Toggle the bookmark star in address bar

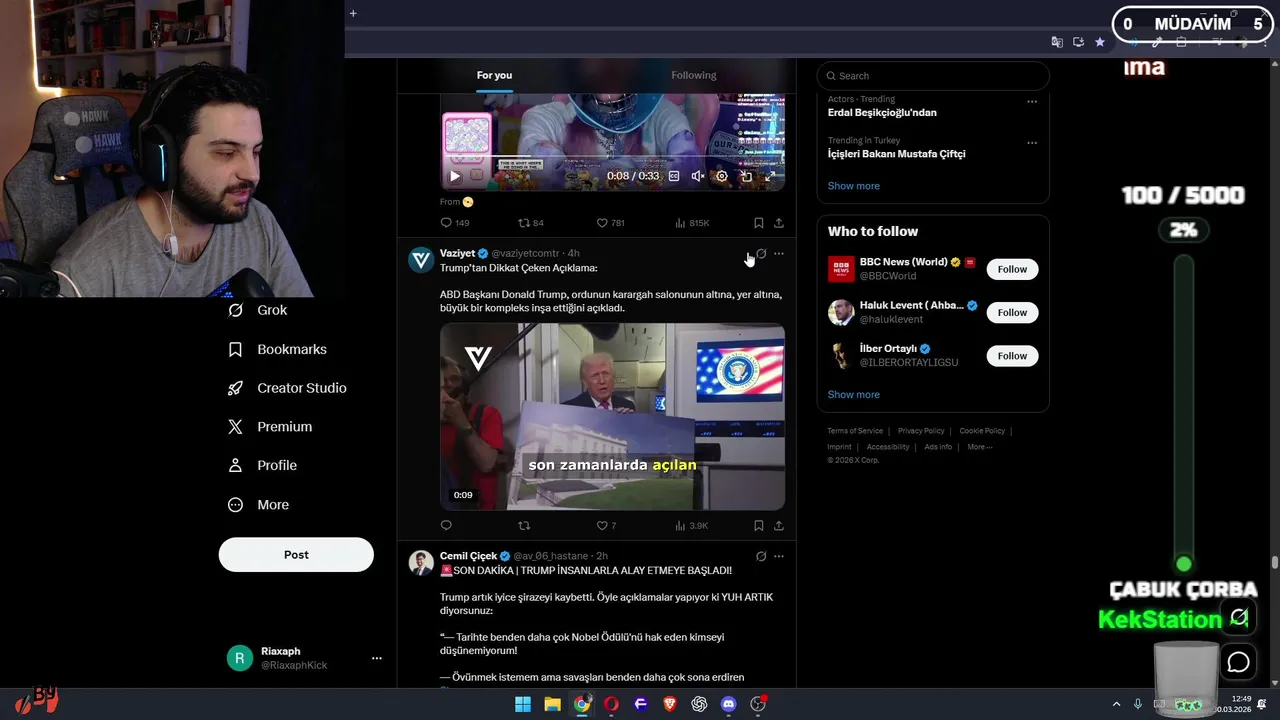click(x=1100, y=42)
